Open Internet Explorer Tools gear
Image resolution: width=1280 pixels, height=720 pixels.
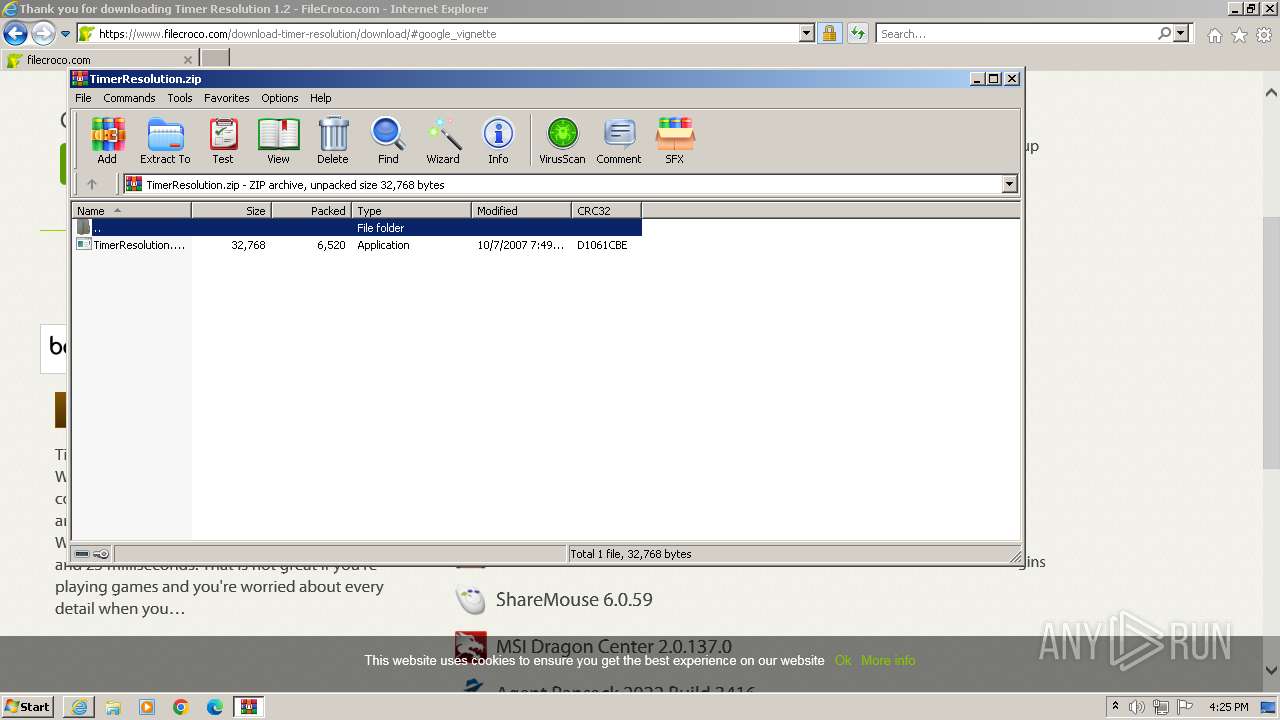[x=1264, y=35]
